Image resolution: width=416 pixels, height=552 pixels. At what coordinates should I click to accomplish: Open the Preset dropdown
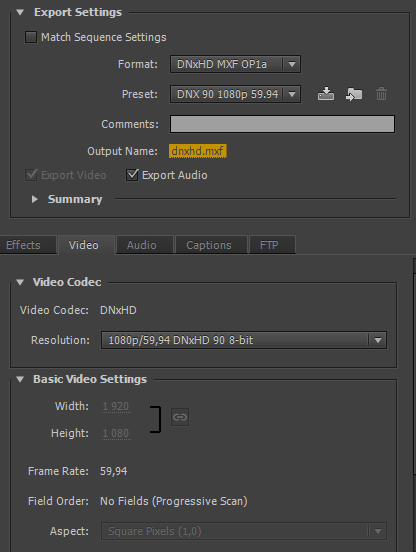tap(235, 94)
